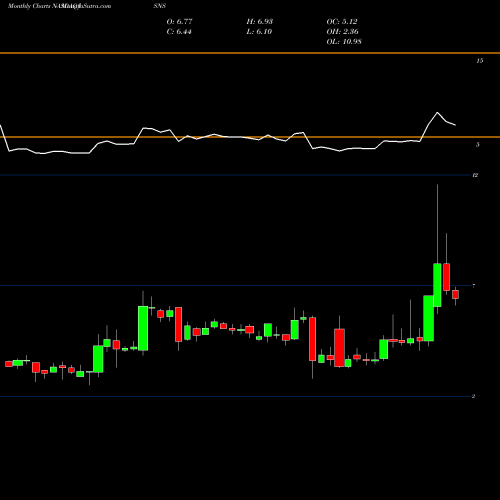Screen dimensions: 500x500
Task: Click the 2 price axis label
Action: pyautogui.click(x=473, y=396)
